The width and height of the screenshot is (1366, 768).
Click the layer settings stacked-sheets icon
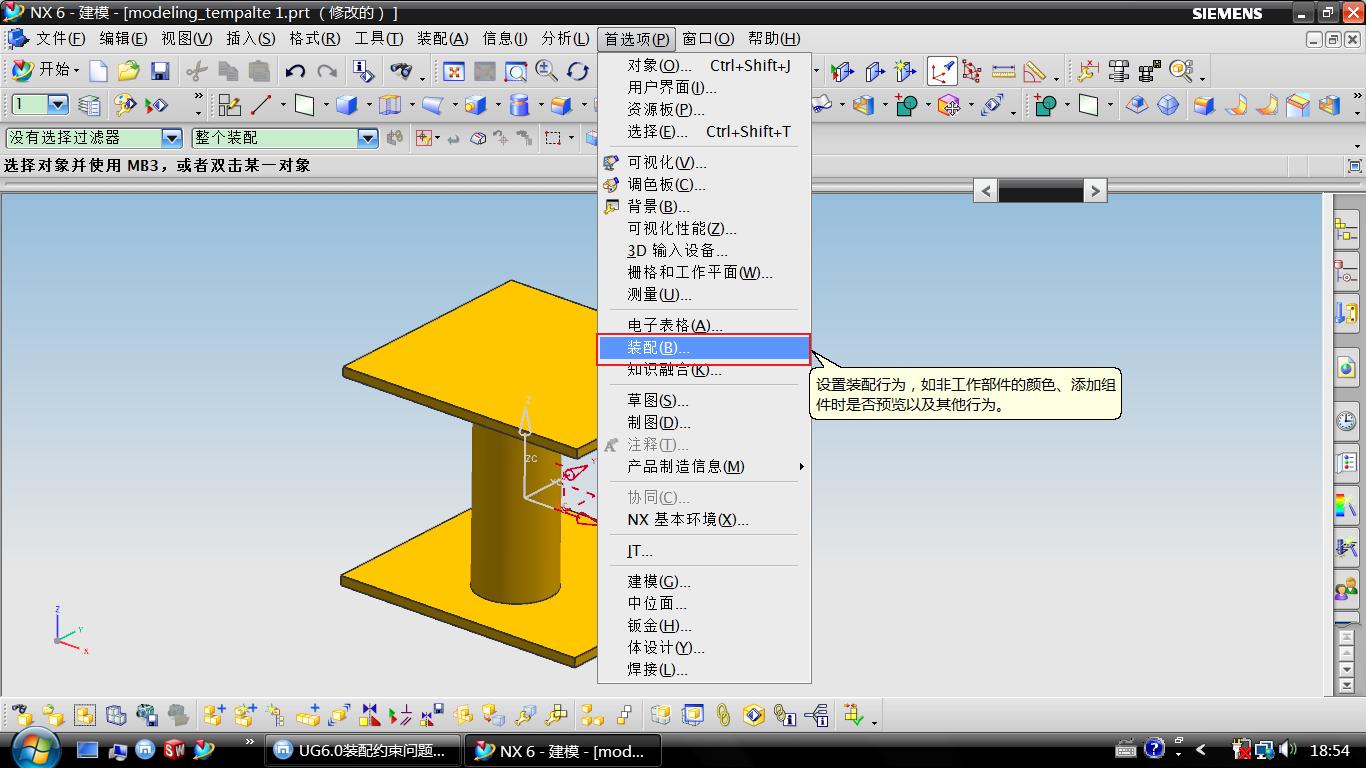(89, 105)
